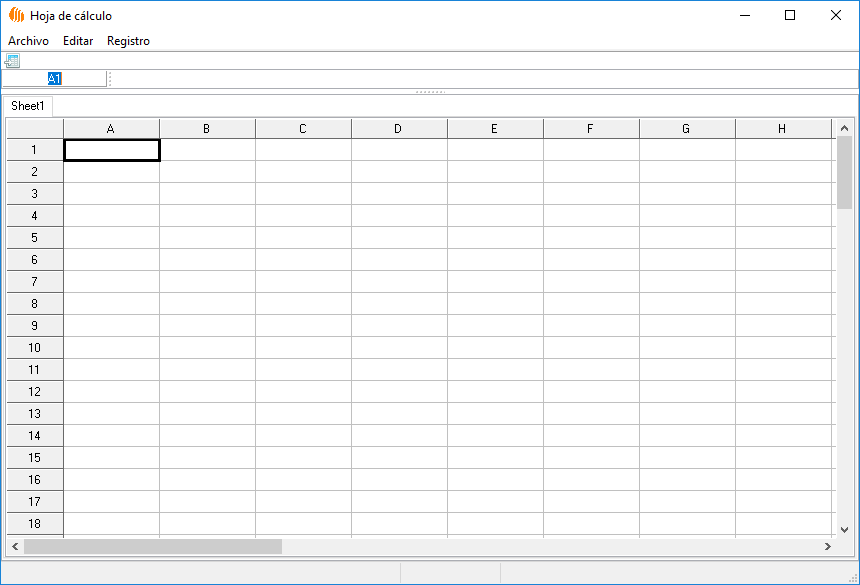Click the vertical scrollbar down arrow
Image resolution: width=860 pixels, height=585 pixels.
pyautogui.click(x=844, y=529)
